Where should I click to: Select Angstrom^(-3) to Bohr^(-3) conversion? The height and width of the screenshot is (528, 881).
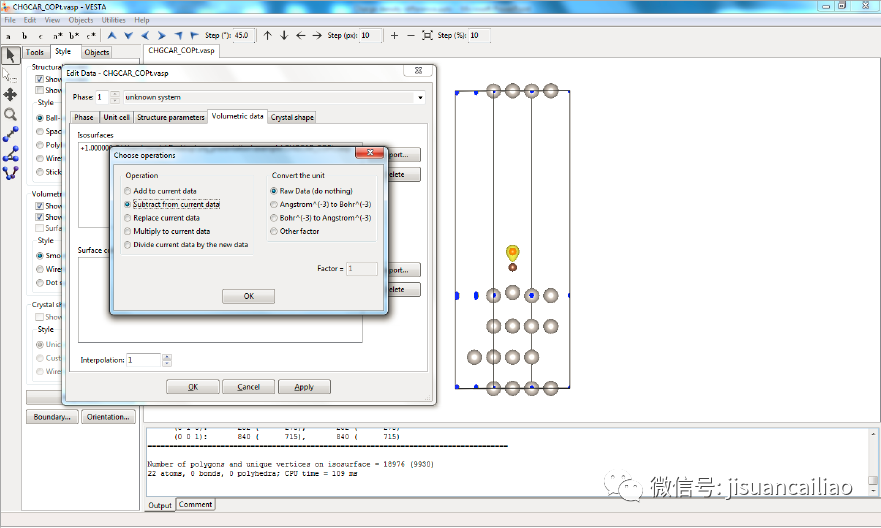(321, 204)
